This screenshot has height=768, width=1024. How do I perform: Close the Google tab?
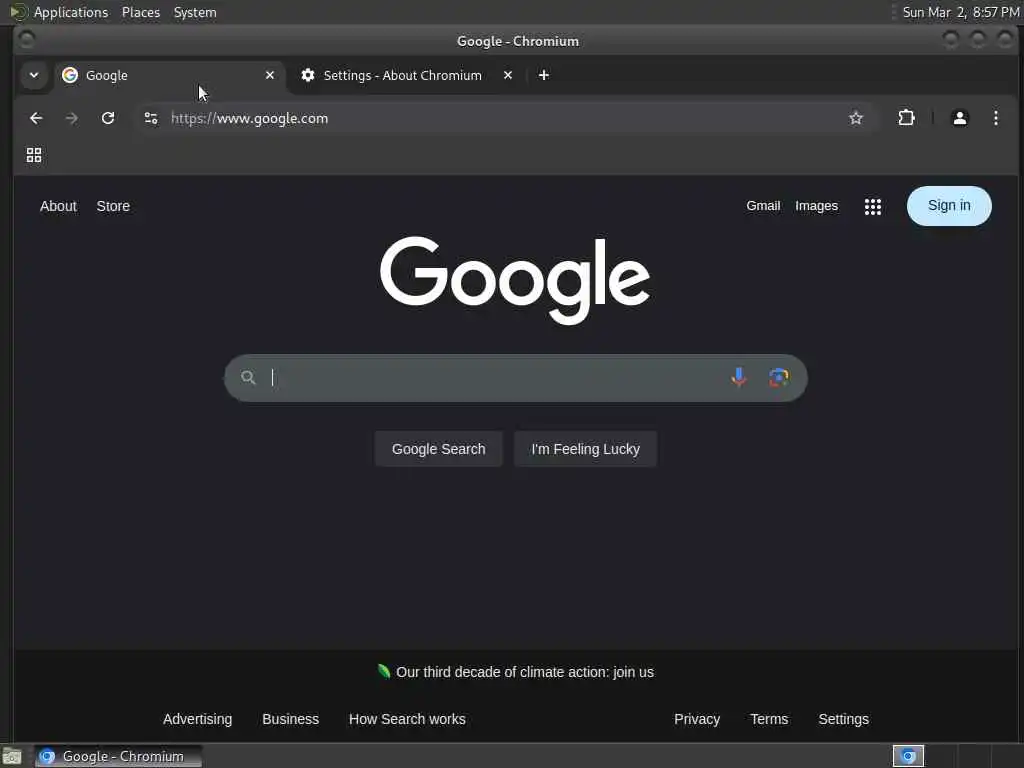pyautogui.click(x=270, y=75)
